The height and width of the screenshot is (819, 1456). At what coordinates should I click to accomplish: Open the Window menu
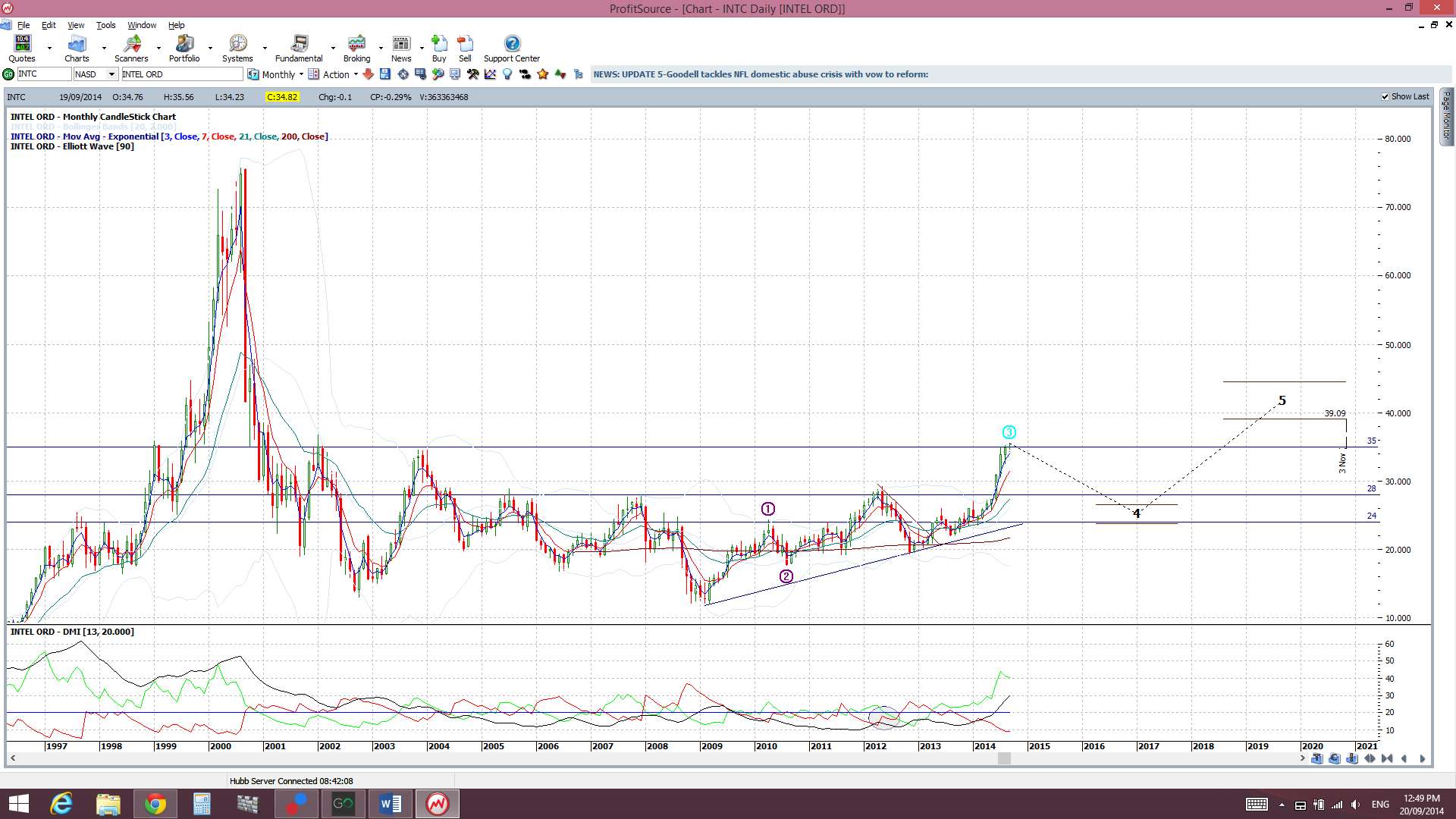pos(142,25)
